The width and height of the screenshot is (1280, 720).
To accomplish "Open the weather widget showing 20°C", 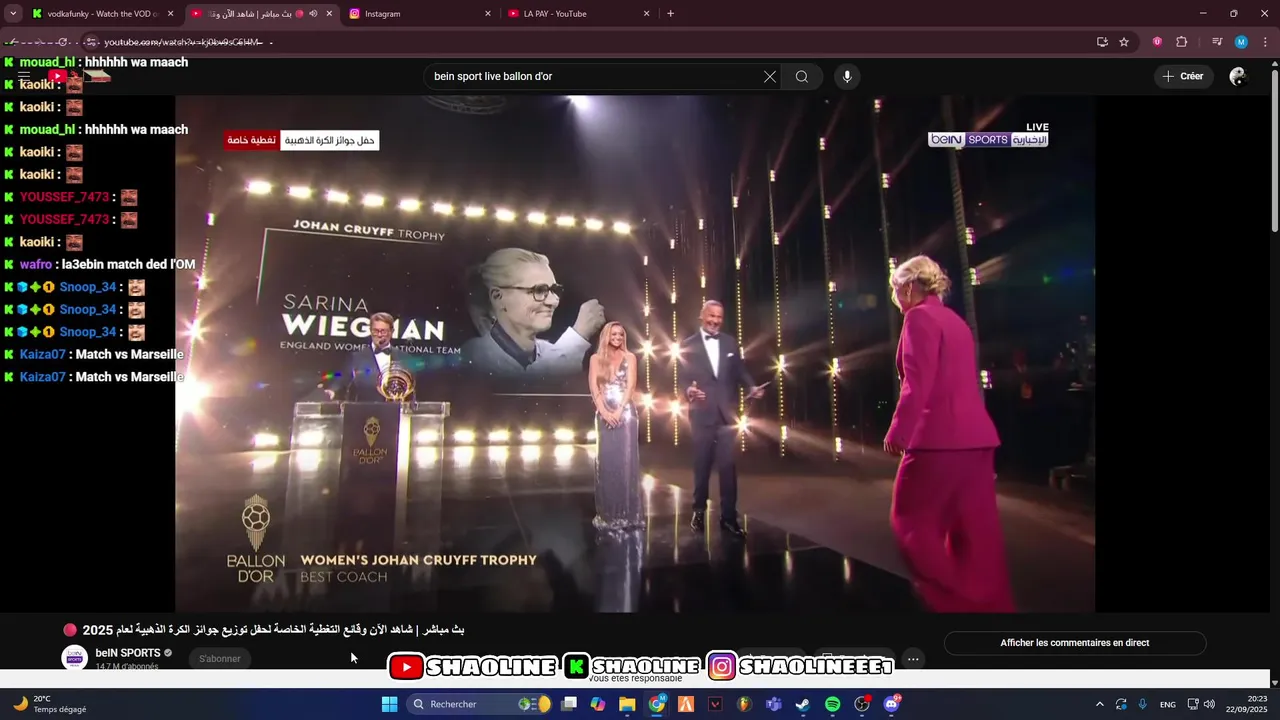I will click(x=49, y=704).
